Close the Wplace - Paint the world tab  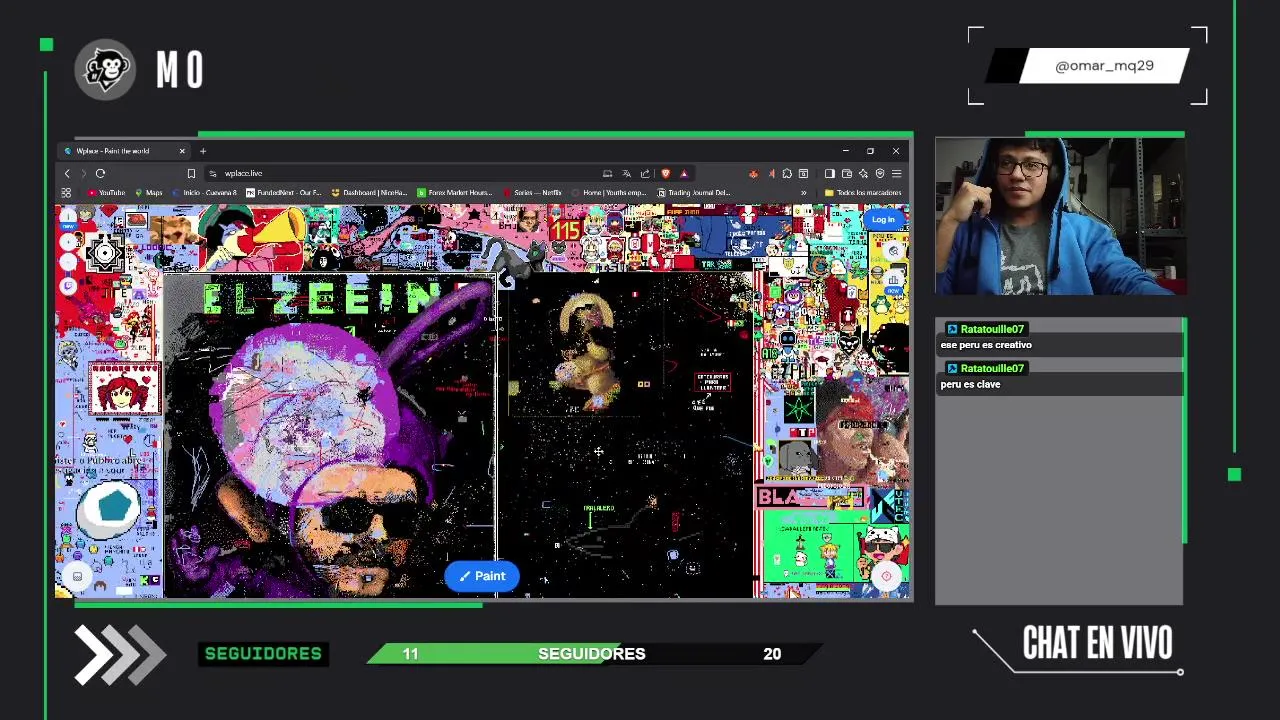click(182, 151)
